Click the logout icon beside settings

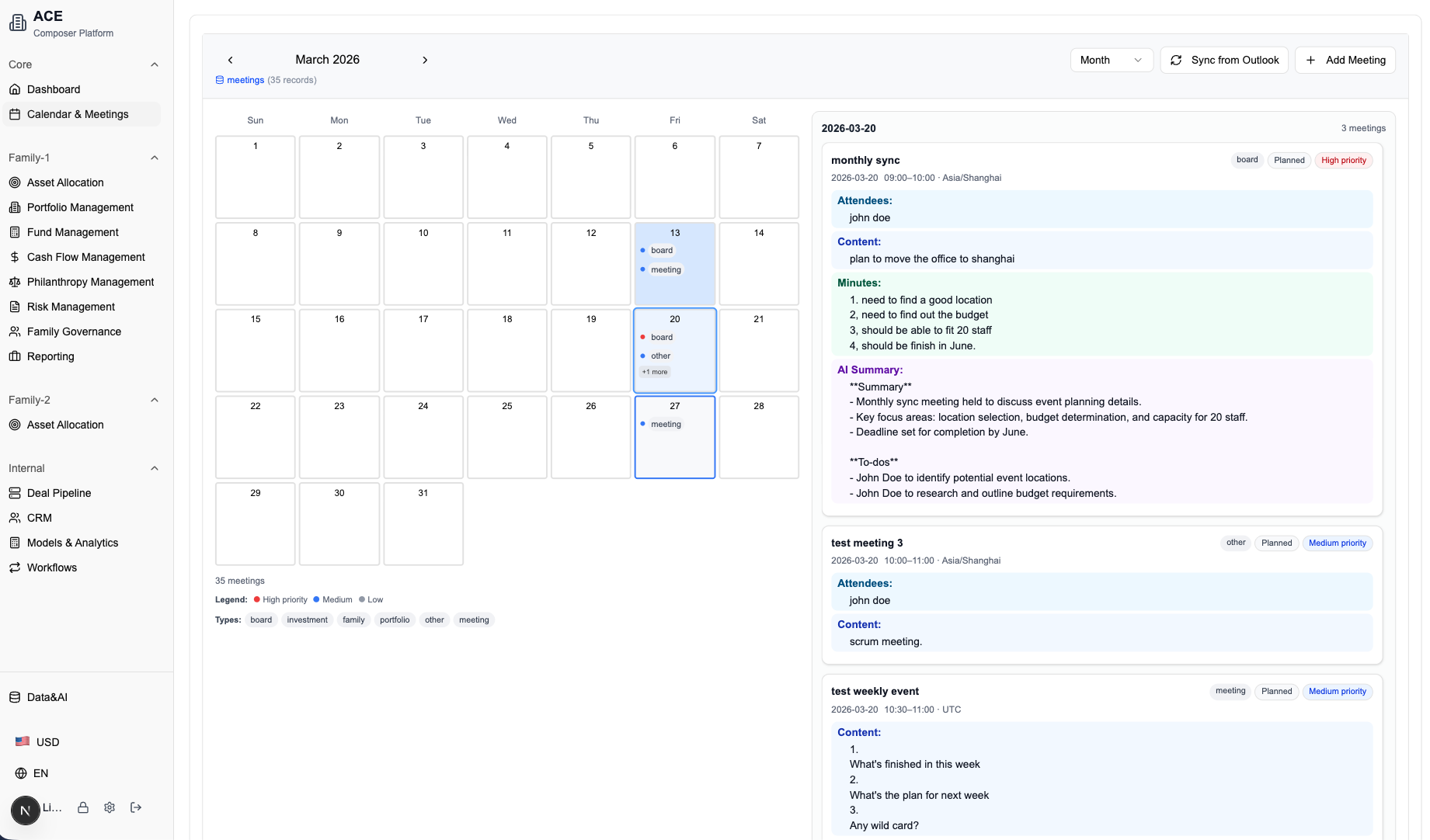click(136, 807)
